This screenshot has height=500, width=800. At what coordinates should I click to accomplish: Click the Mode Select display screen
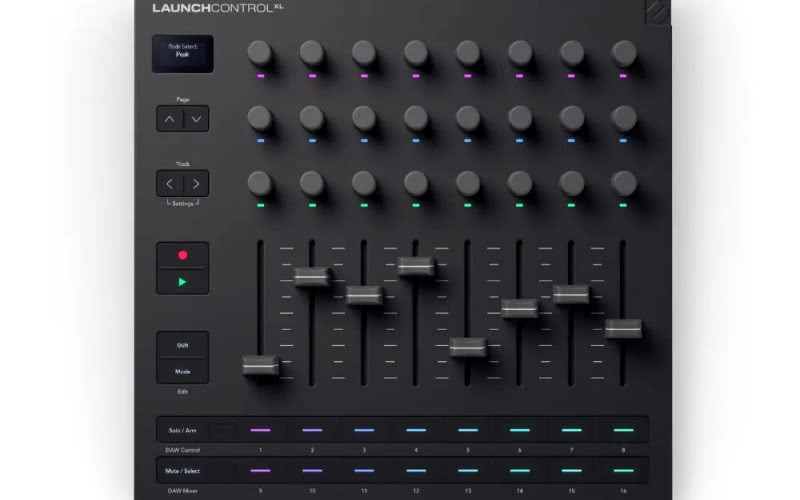[183, 54]
